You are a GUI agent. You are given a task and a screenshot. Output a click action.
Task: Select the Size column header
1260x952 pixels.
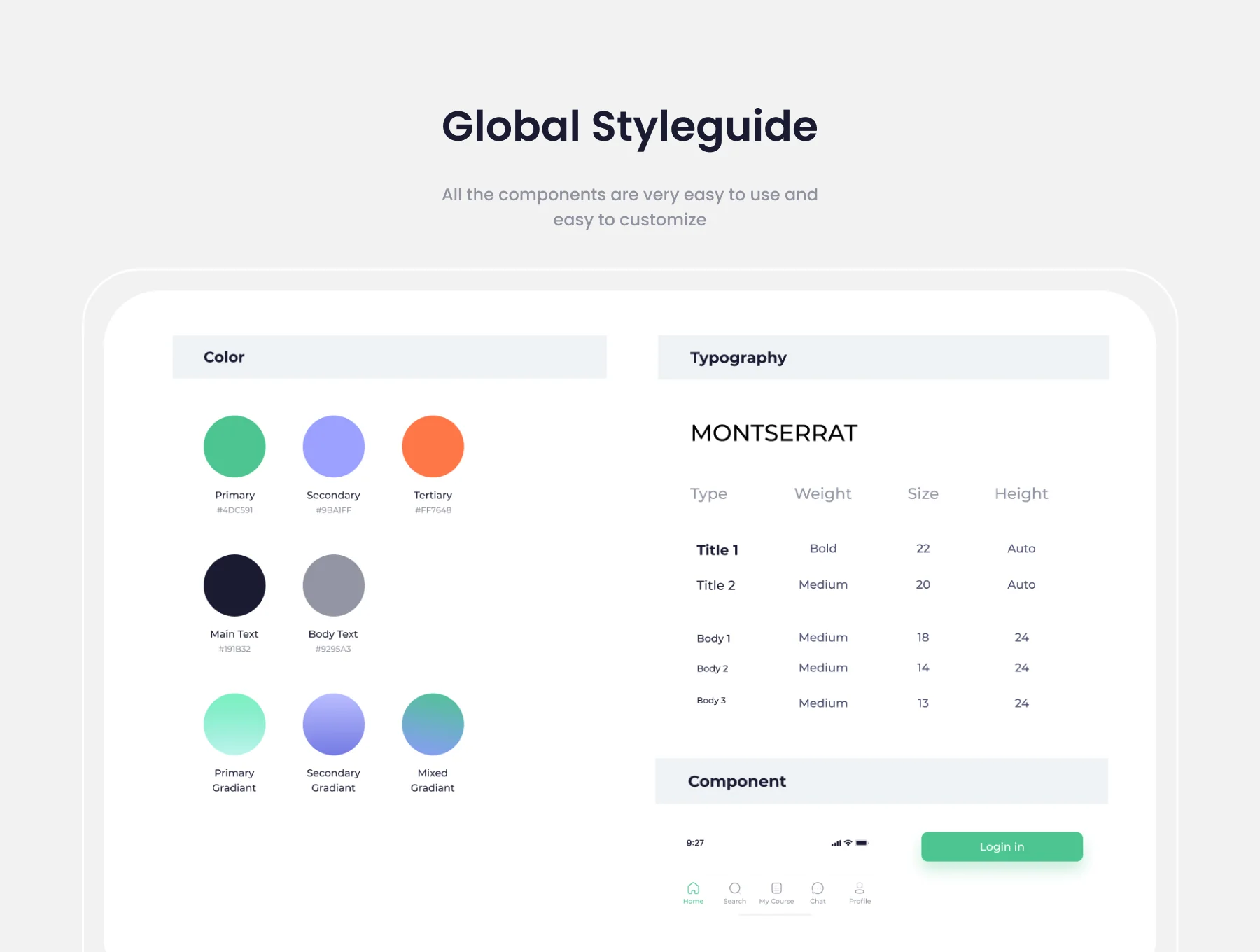click(923, 493)
